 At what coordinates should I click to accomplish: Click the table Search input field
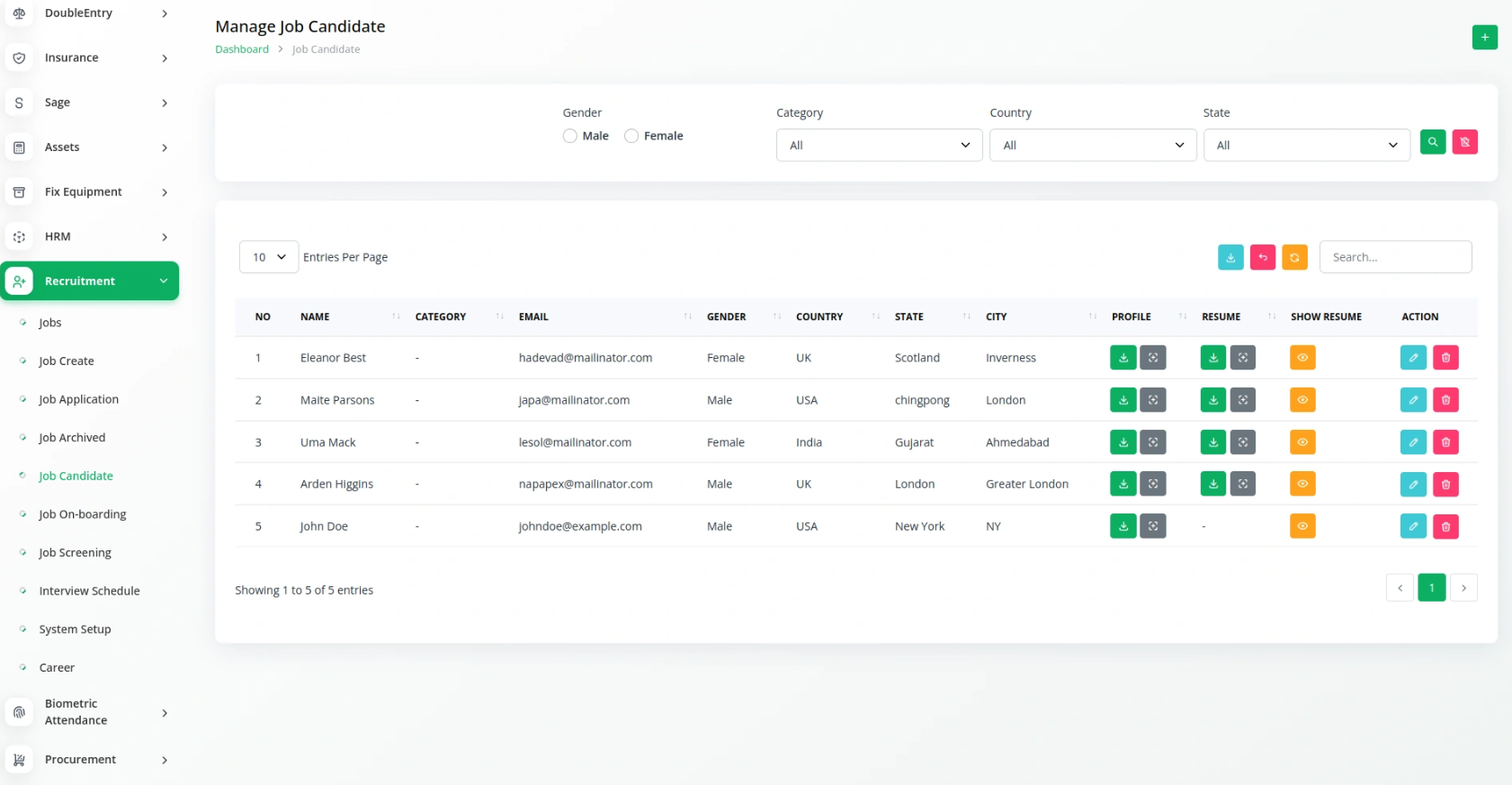pyautogui.click(x=1395, y=257)
